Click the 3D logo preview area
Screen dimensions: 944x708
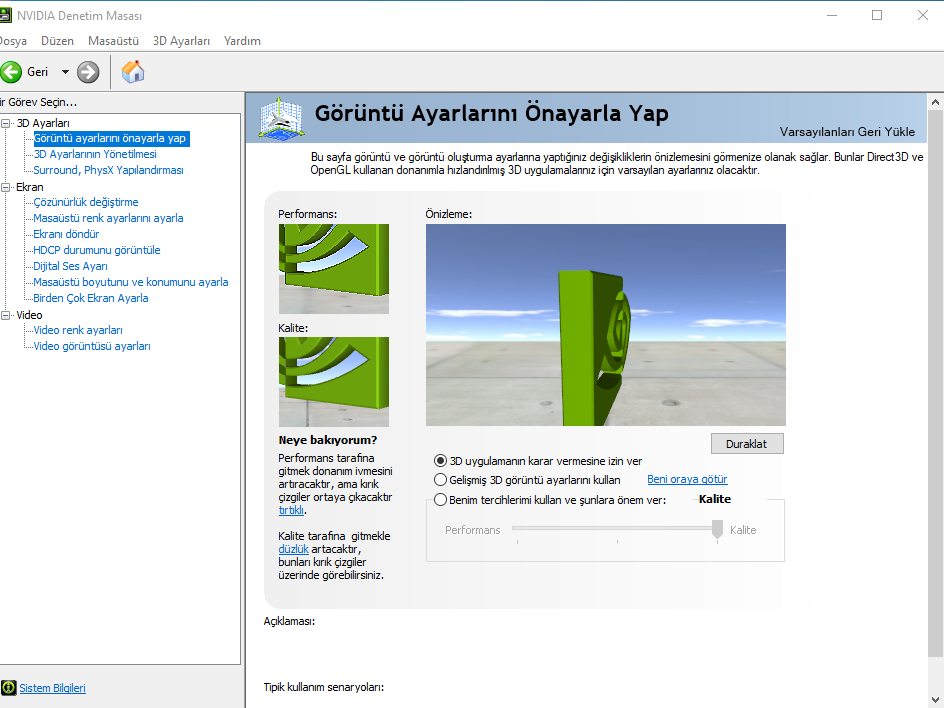tap(606, 324)
